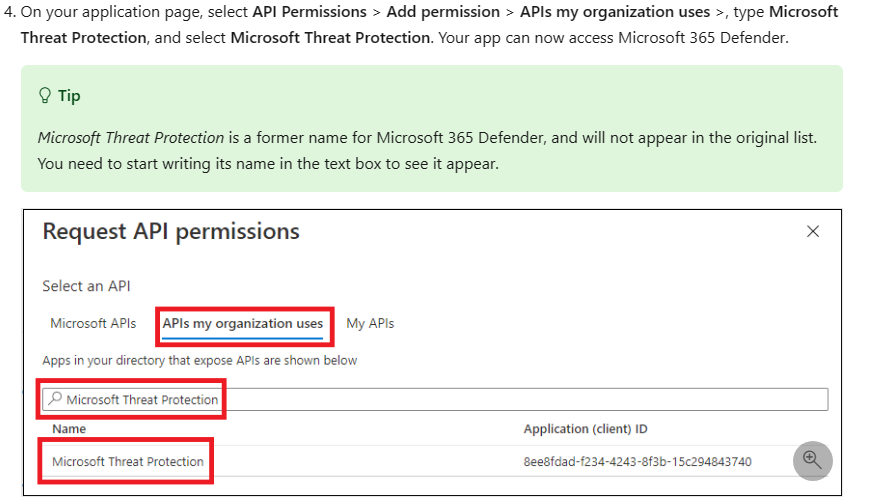Click the Tip heading text
This screenshot has height=501, width=870.
pyautogui.click(x=69, y=96)
